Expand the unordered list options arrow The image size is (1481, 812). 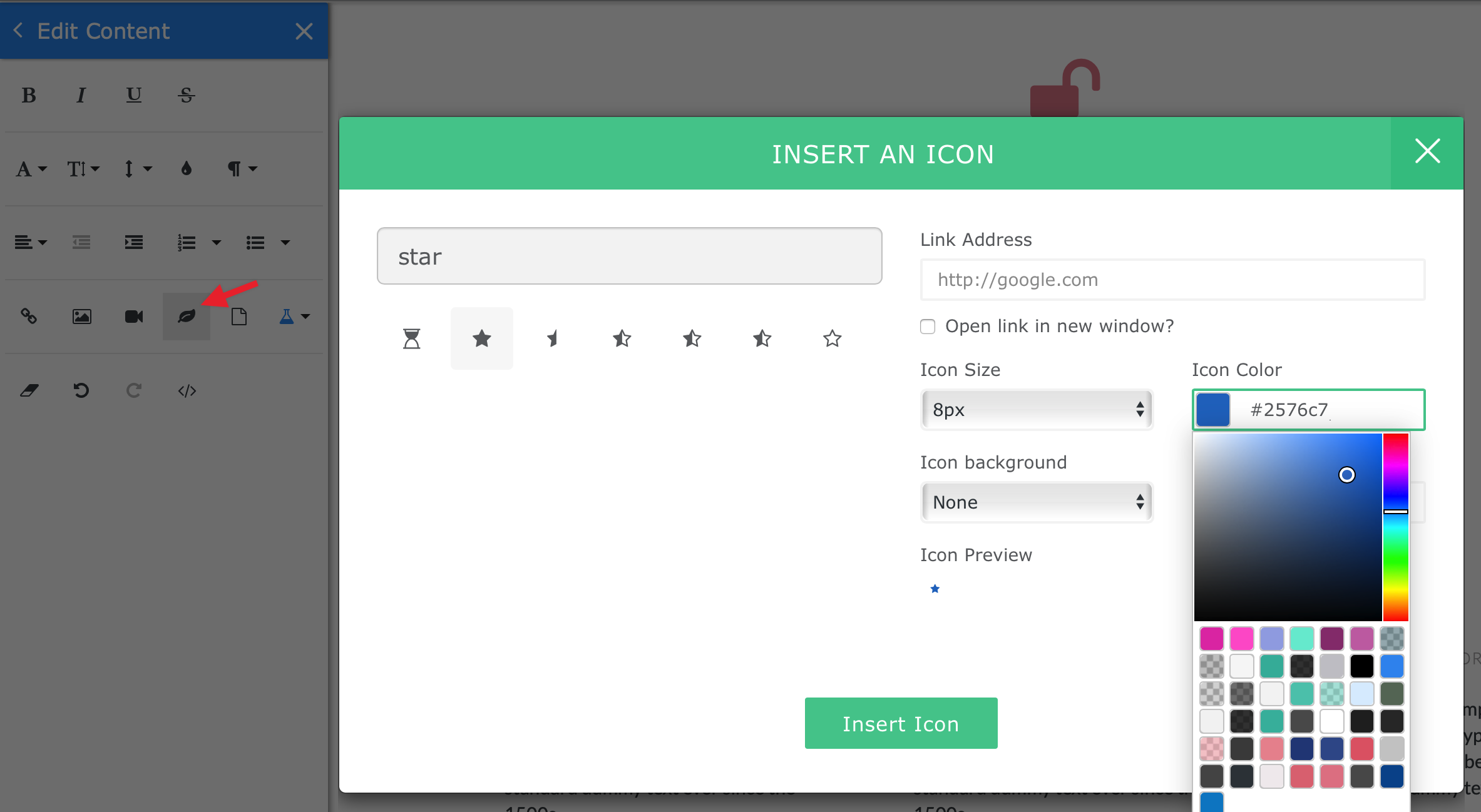(x=285, y=243)
